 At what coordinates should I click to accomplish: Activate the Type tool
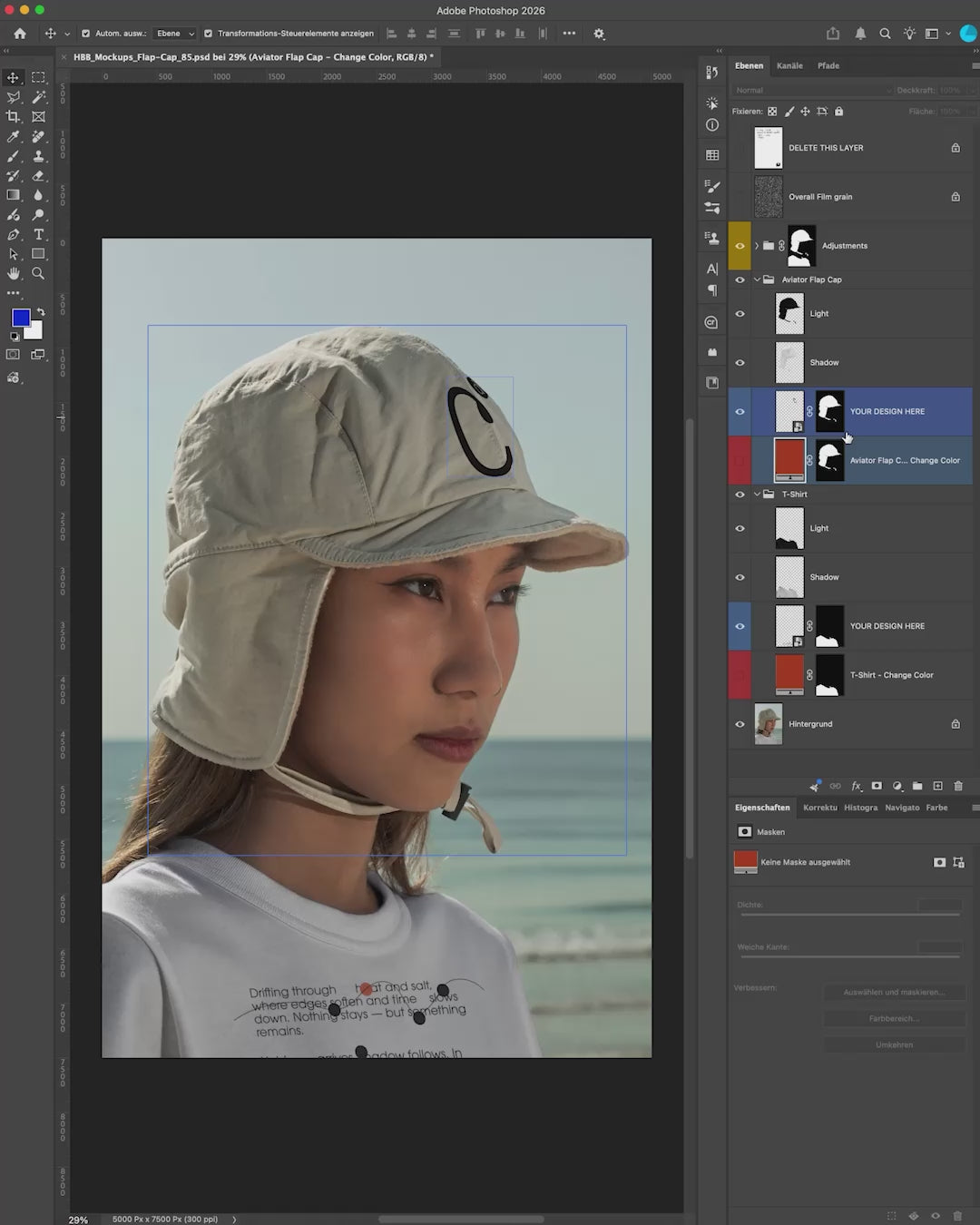38,234
